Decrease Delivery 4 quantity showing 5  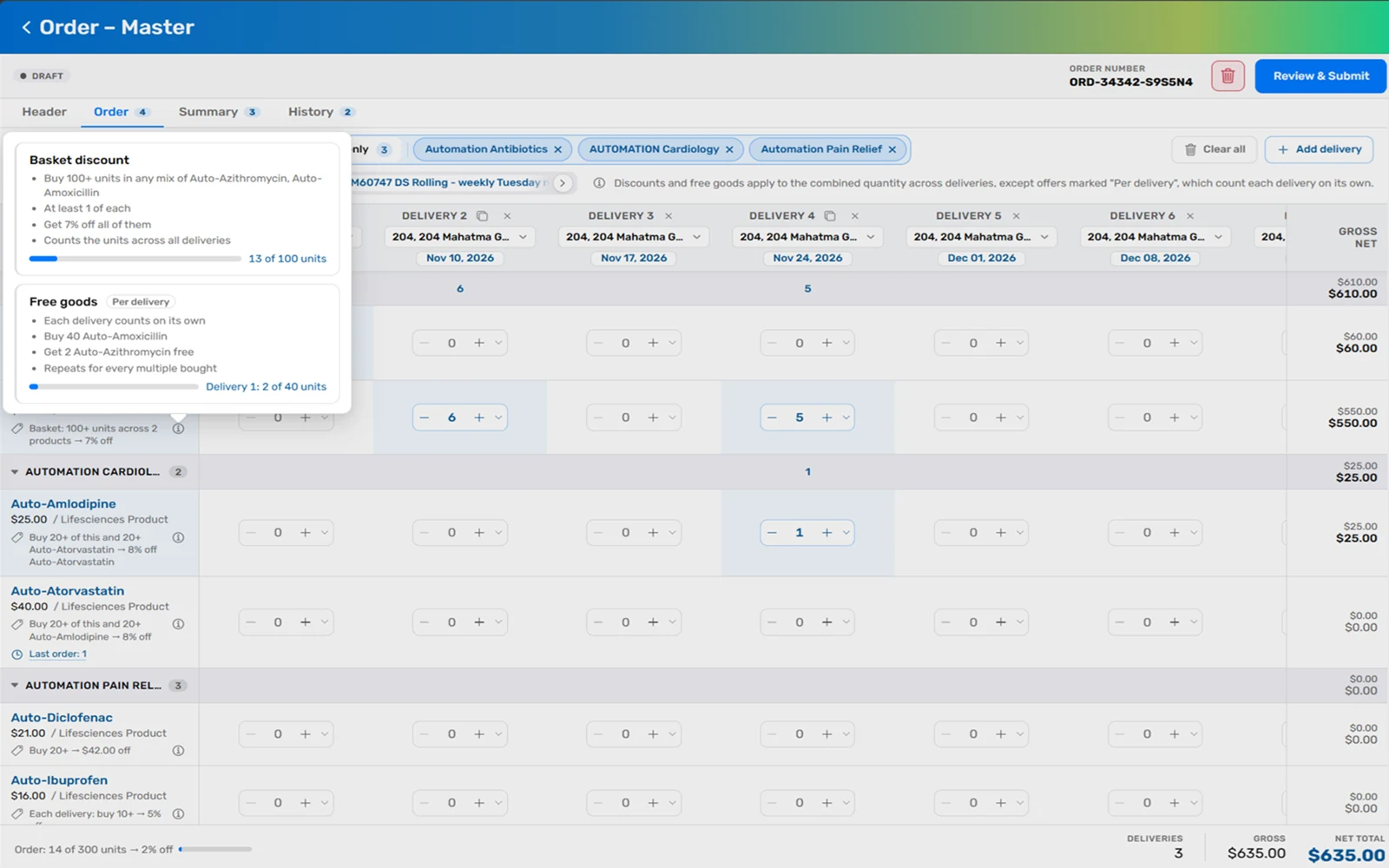click(x=772, y=418)
